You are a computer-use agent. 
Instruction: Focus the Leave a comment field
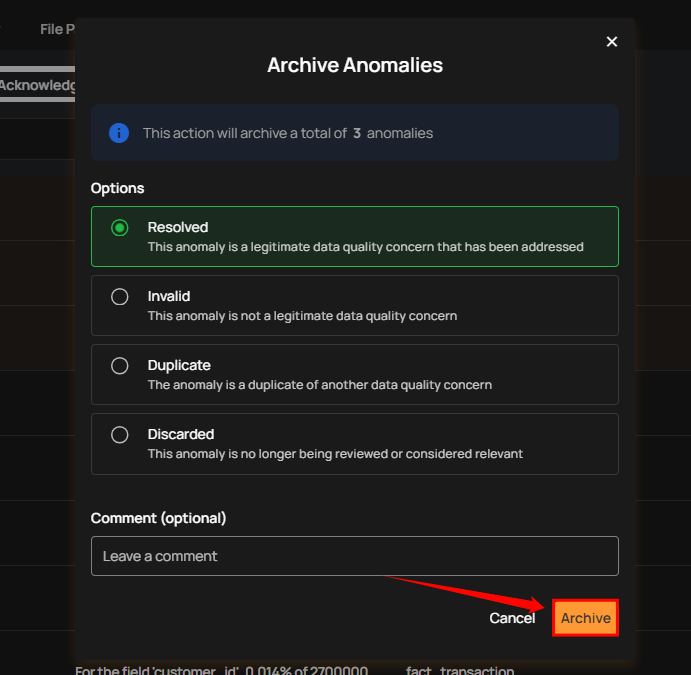click(x=355, y=556)
